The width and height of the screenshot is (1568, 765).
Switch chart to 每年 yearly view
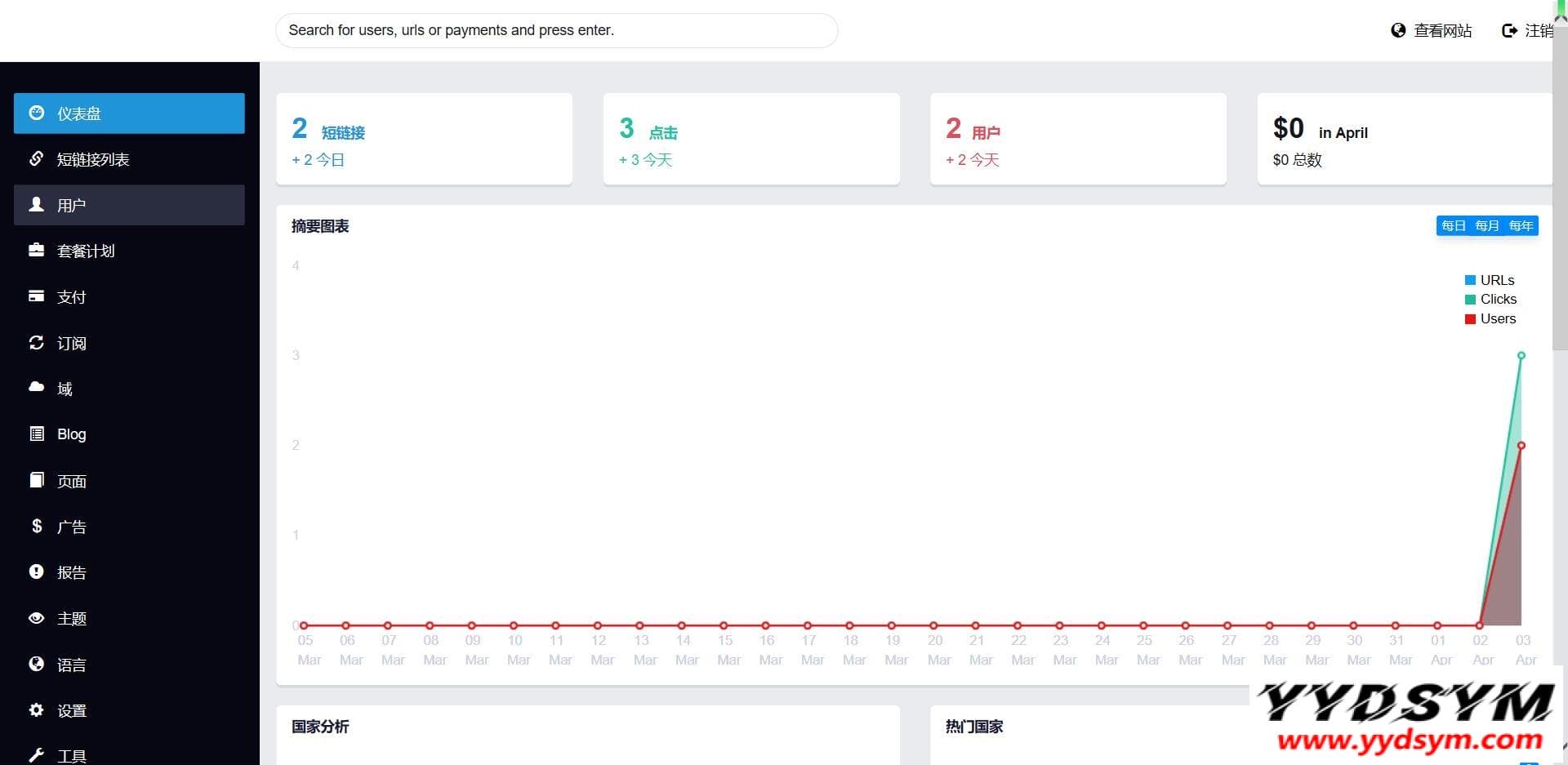(1521, 225)
